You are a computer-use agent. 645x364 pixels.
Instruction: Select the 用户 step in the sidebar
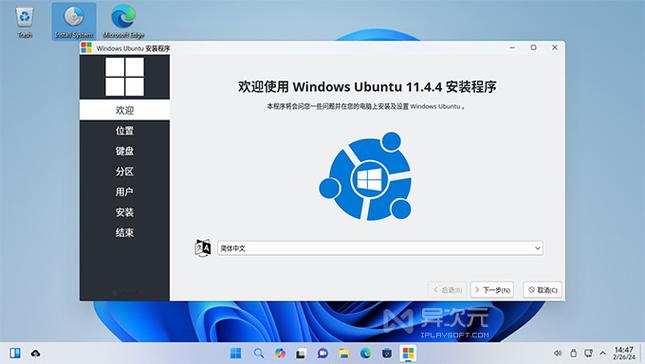[x=125, y=192]
